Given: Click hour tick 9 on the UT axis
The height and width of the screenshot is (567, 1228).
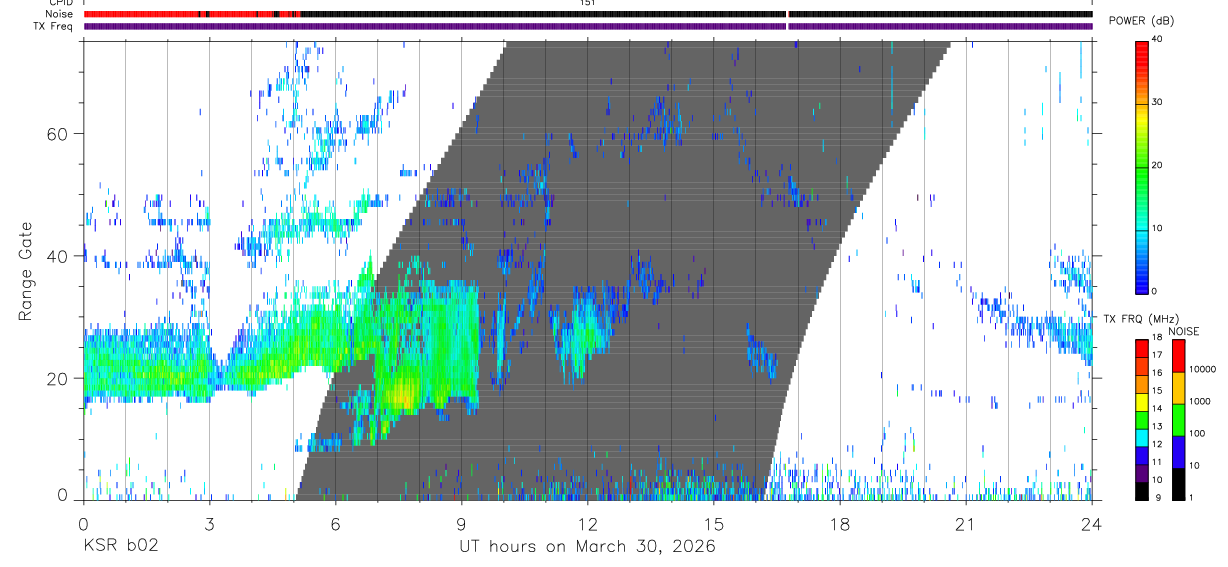Looking at the screenshot, I should 462,524.
